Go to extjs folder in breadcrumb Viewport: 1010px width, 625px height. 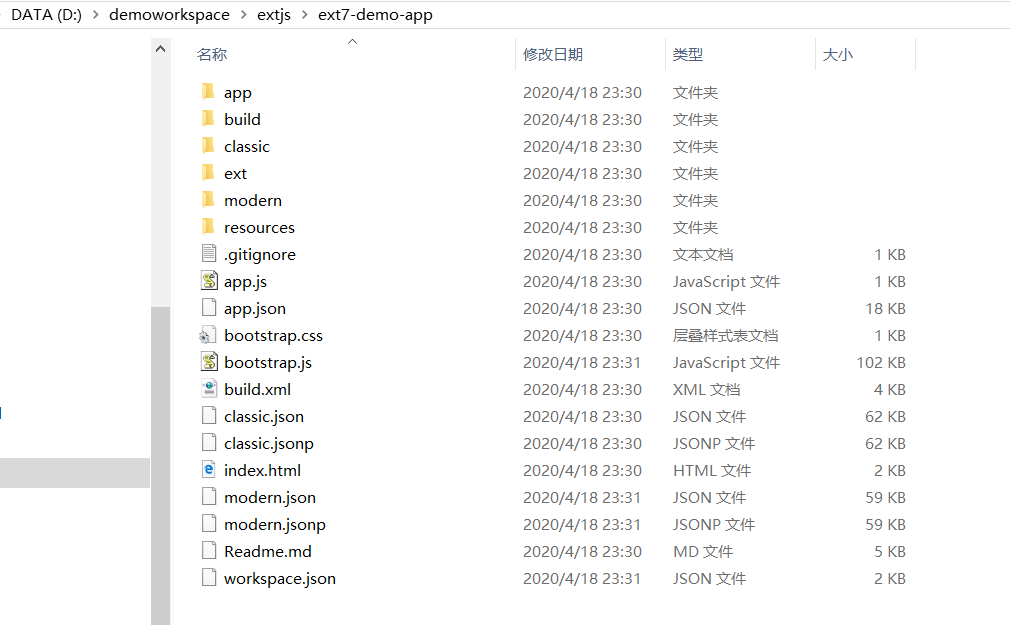point(274,15)
